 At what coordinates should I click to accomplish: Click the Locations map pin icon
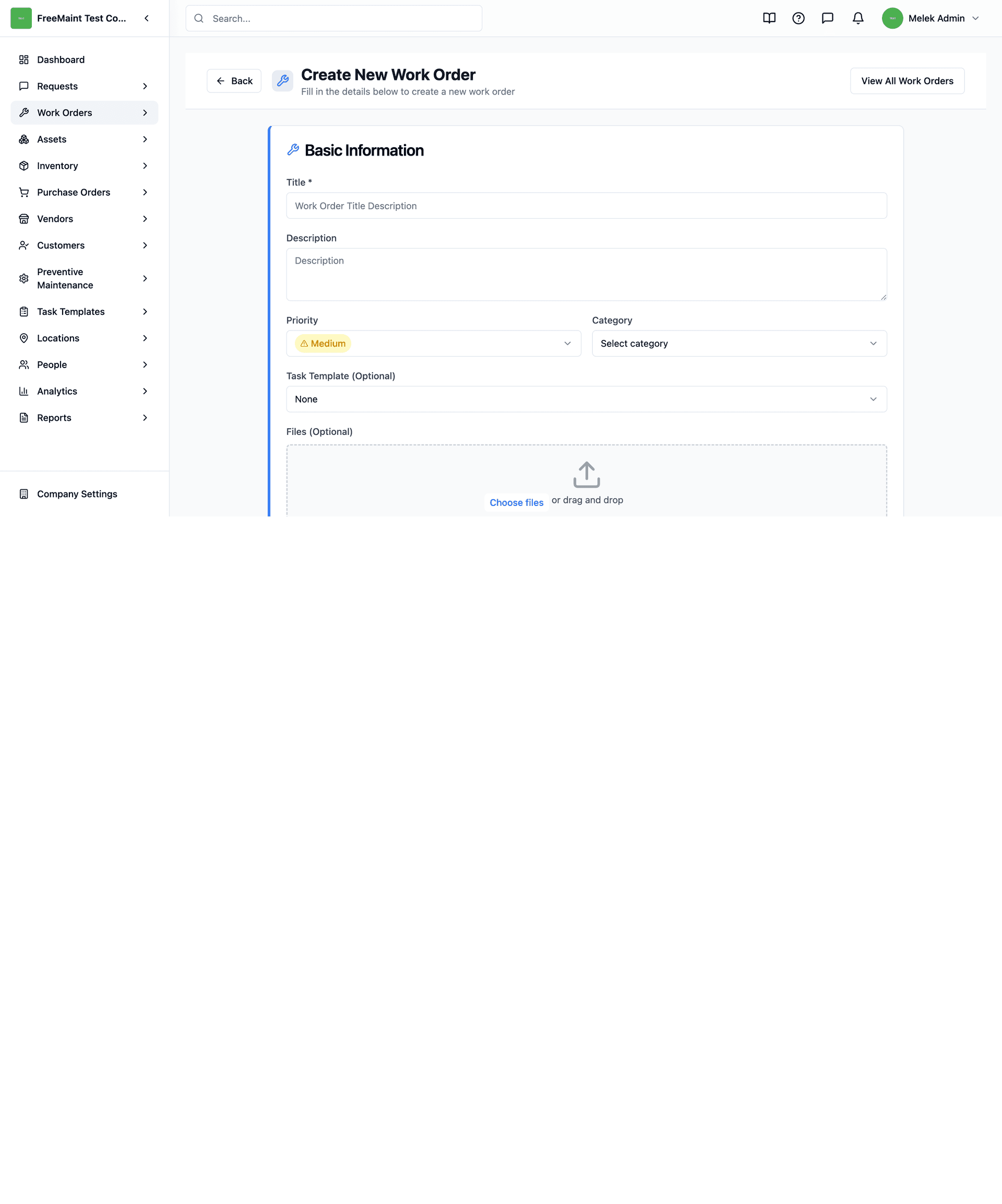(x=23, y=338)
